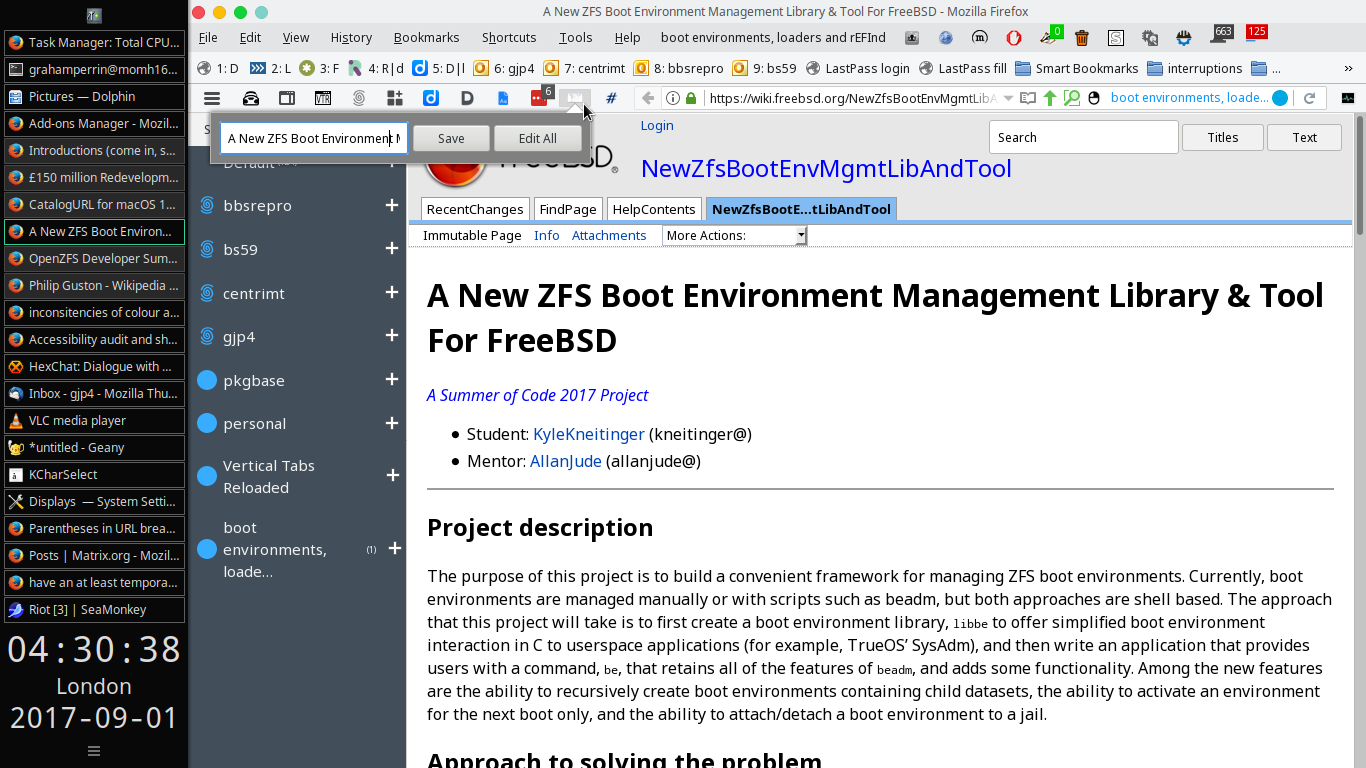Click the menu bar icon with the 663 badge
This screenshot has width=1366, height=768.
click(1220, 36)
